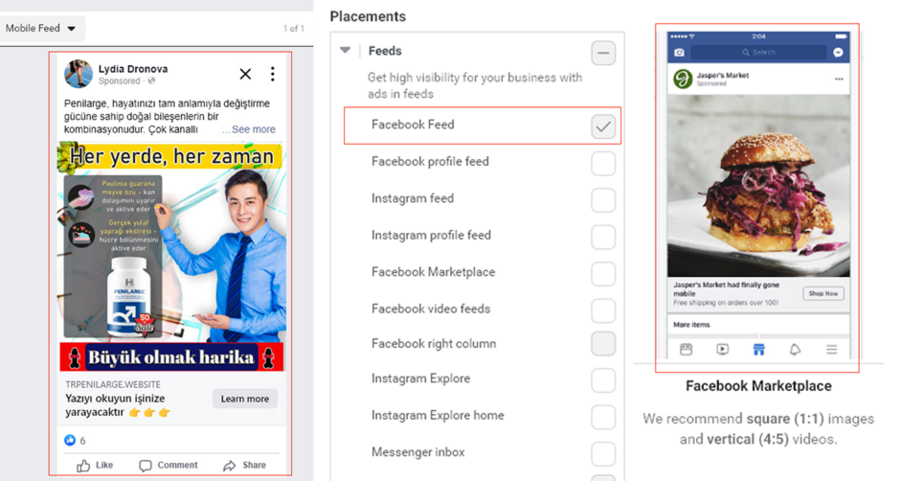Click the burger image in preview
Screen dimensions: 900x481
(x=758, y=185)
